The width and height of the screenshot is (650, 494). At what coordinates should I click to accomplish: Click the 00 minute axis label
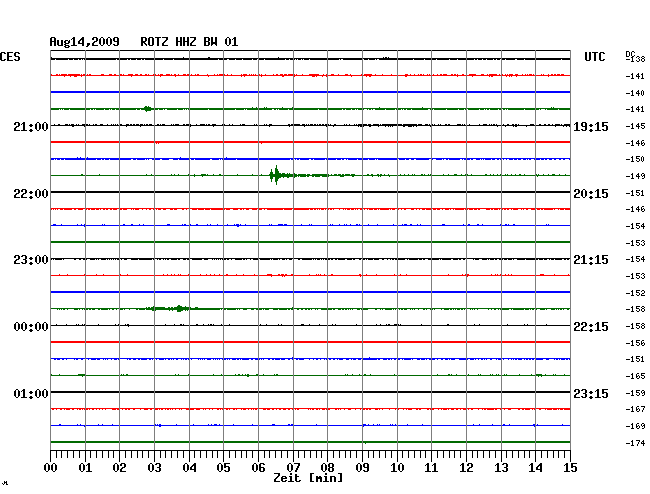click(51, 468)
